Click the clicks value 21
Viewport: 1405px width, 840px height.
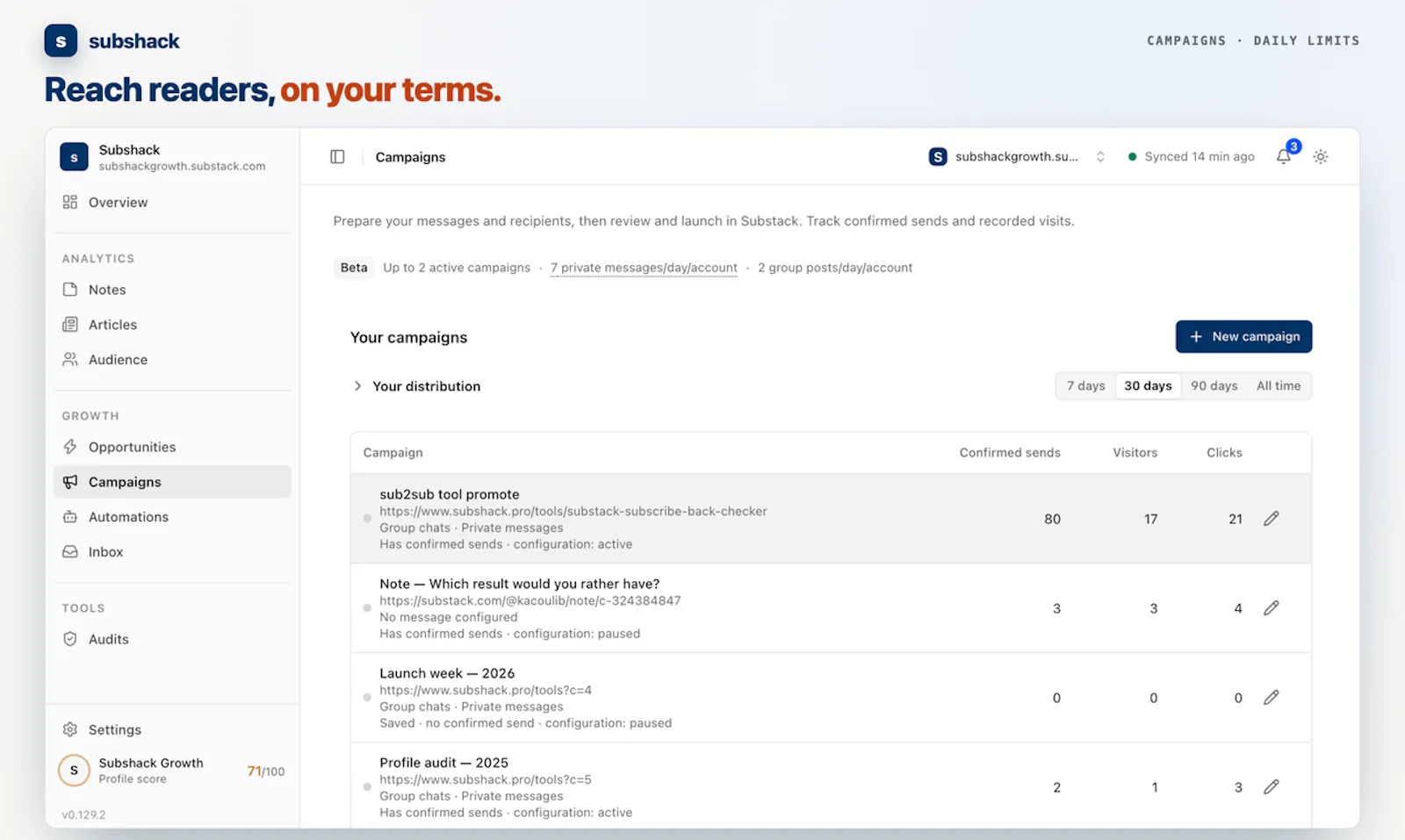[x=1236, y=519]
